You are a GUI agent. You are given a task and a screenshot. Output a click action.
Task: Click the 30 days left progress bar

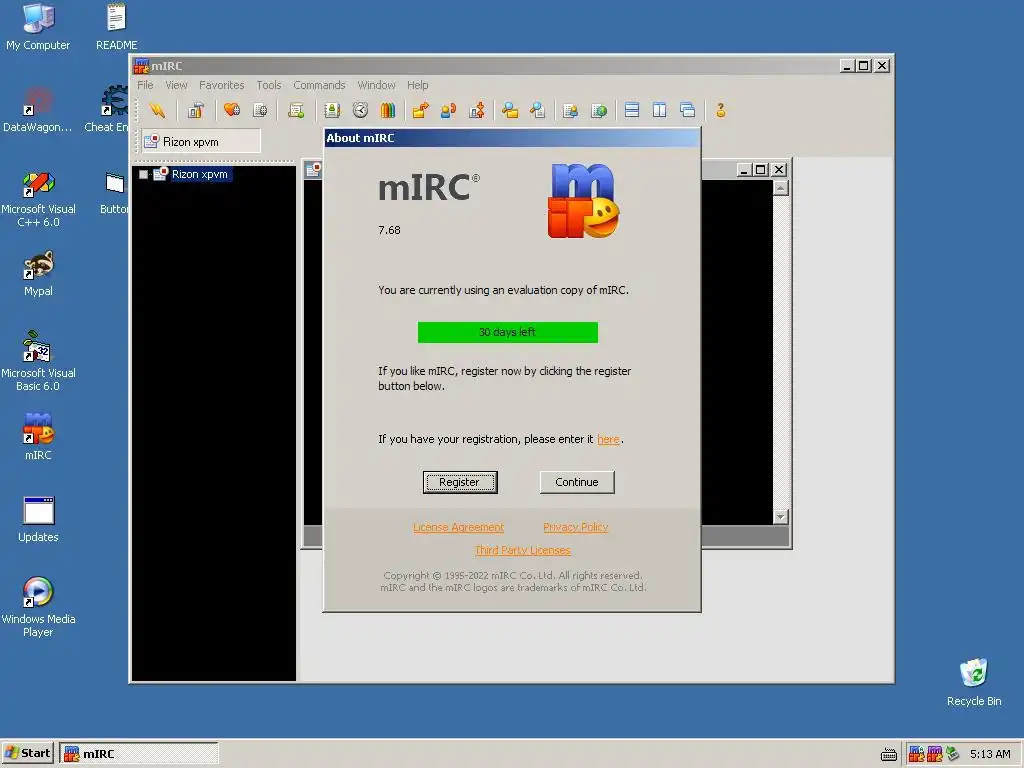point(507,332)
